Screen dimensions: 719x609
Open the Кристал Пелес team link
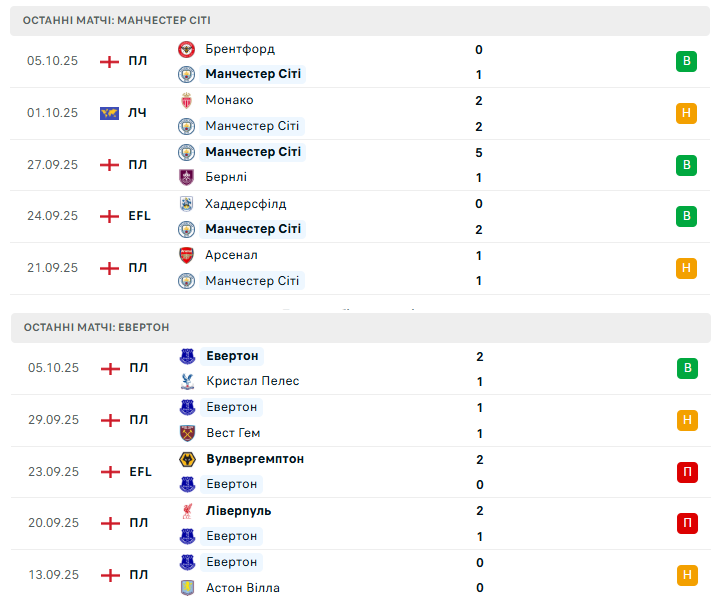point(252,381)
